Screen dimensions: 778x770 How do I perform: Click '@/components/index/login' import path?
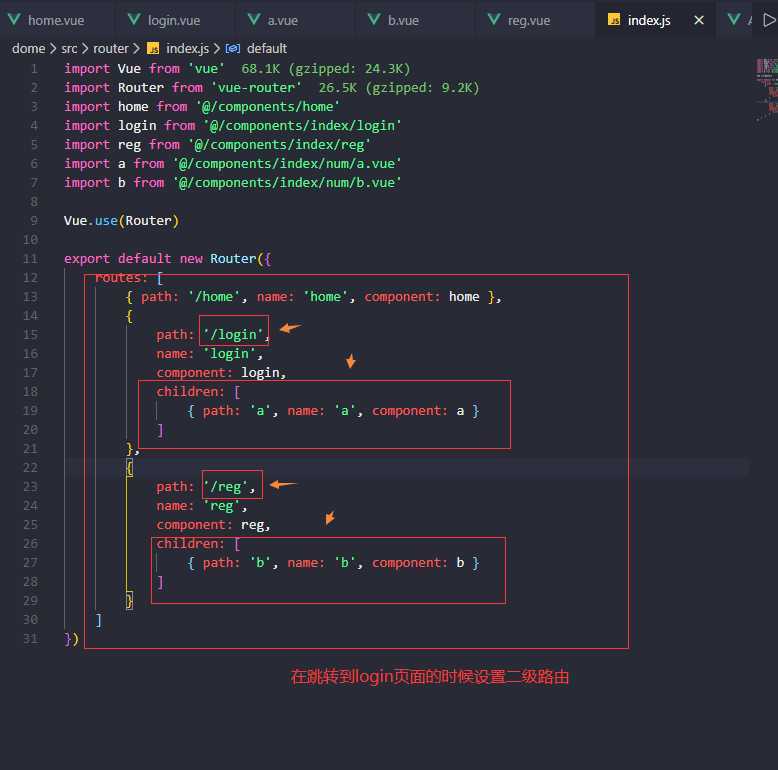point(303,126)
